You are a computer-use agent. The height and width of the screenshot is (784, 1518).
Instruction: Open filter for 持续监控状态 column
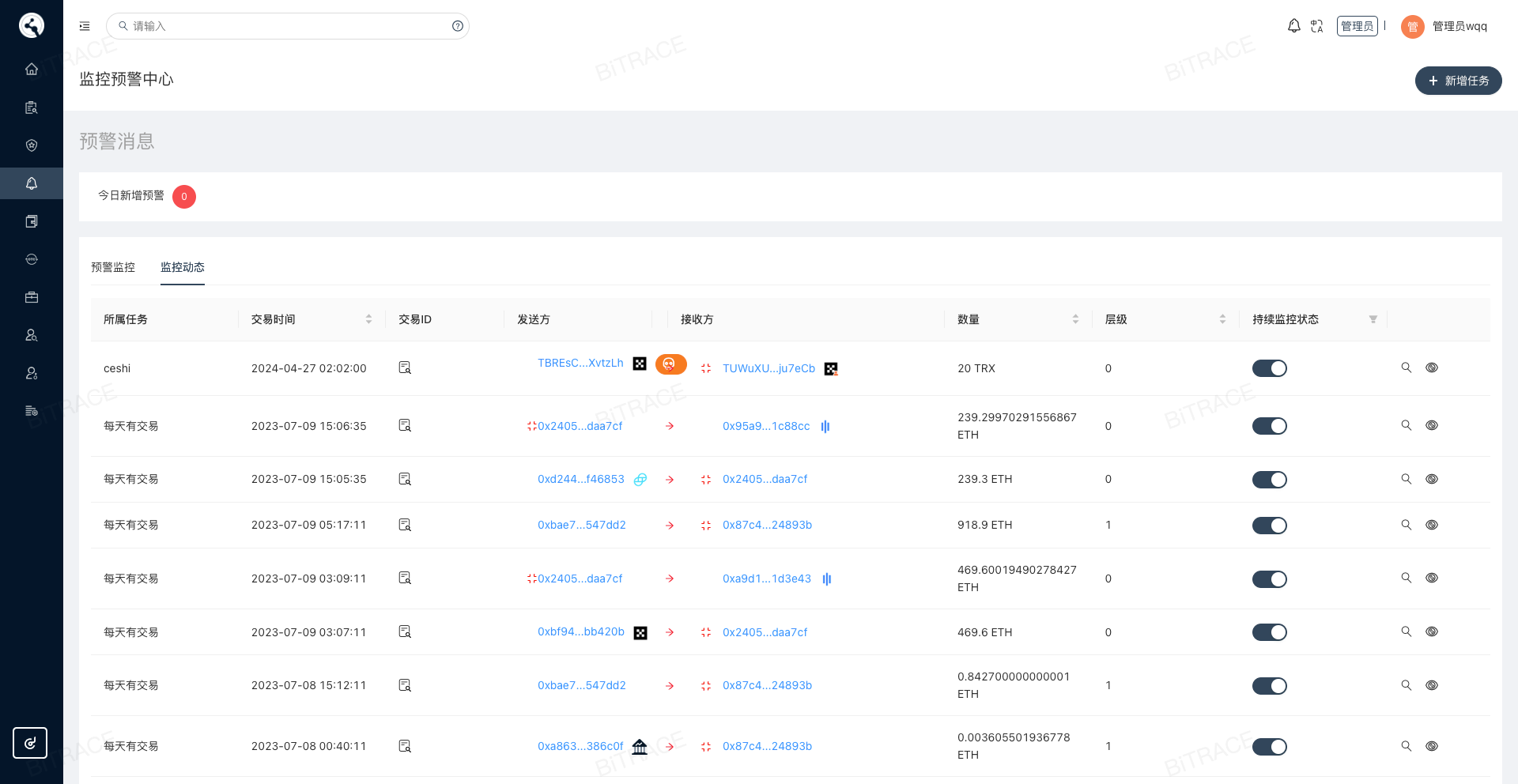click(1373, 319)
